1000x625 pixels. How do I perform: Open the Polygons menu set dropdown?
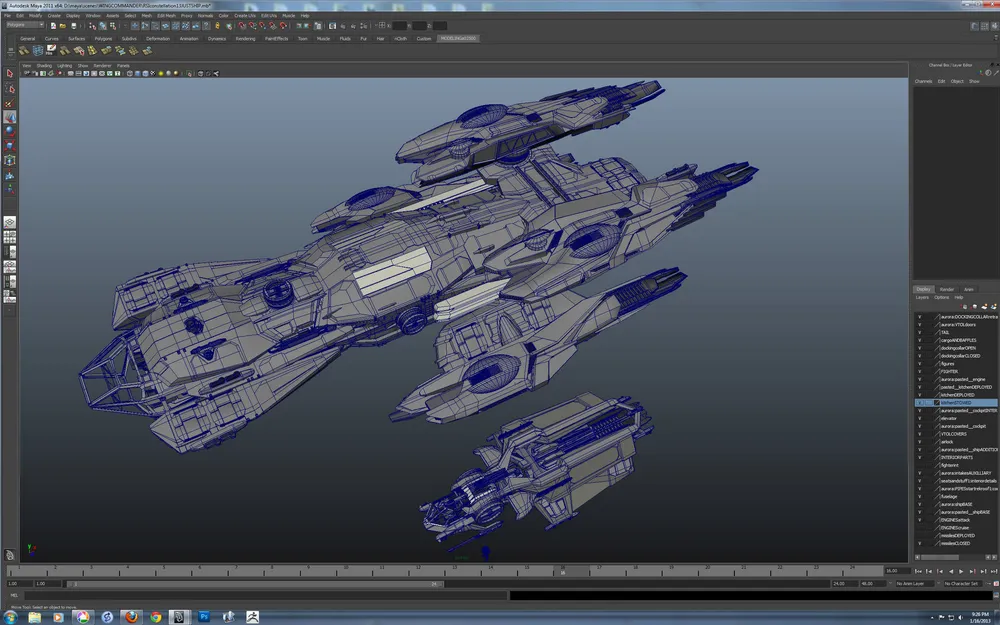tap(25, 25)
